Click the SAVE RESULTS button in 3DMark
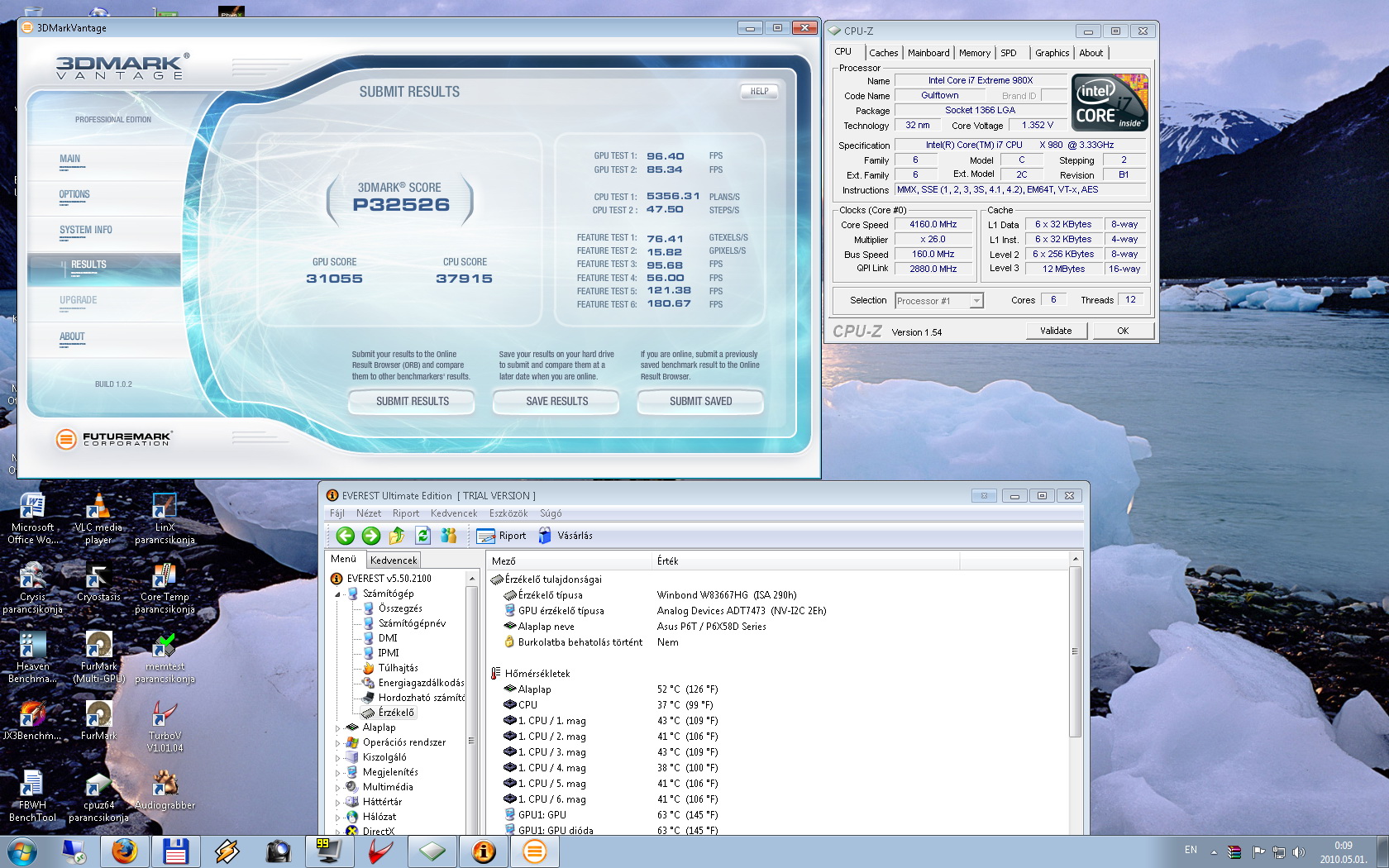Viewport: 1389px width, 868px height. (556, 402)
